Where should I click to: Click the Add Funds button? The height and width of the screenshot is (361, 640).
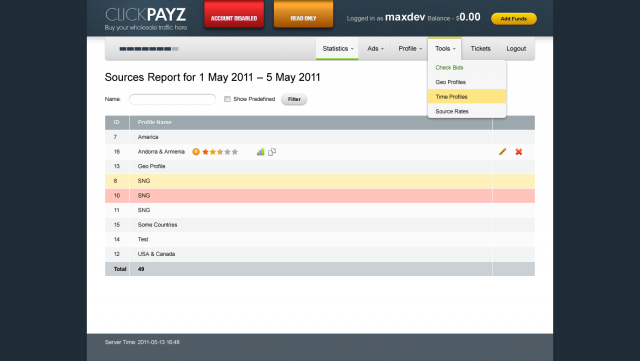pyautogui.click(x=513, y=19)
